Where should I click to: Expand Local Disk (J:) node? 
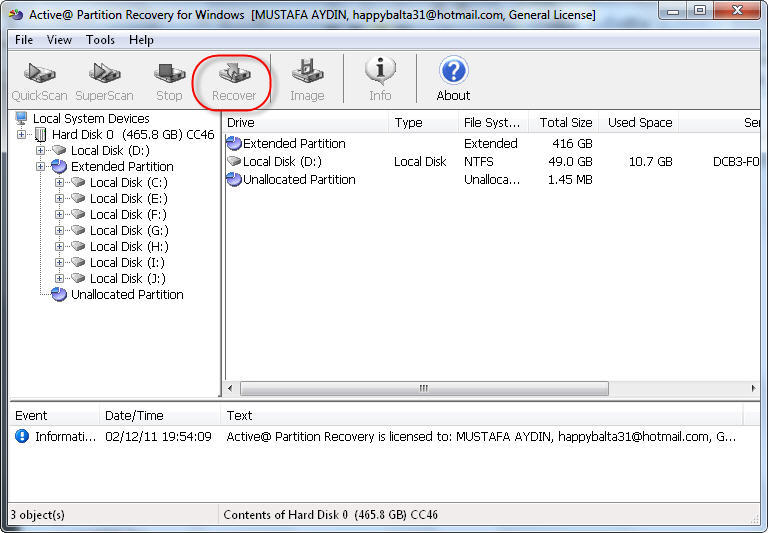tap(59, 278)
